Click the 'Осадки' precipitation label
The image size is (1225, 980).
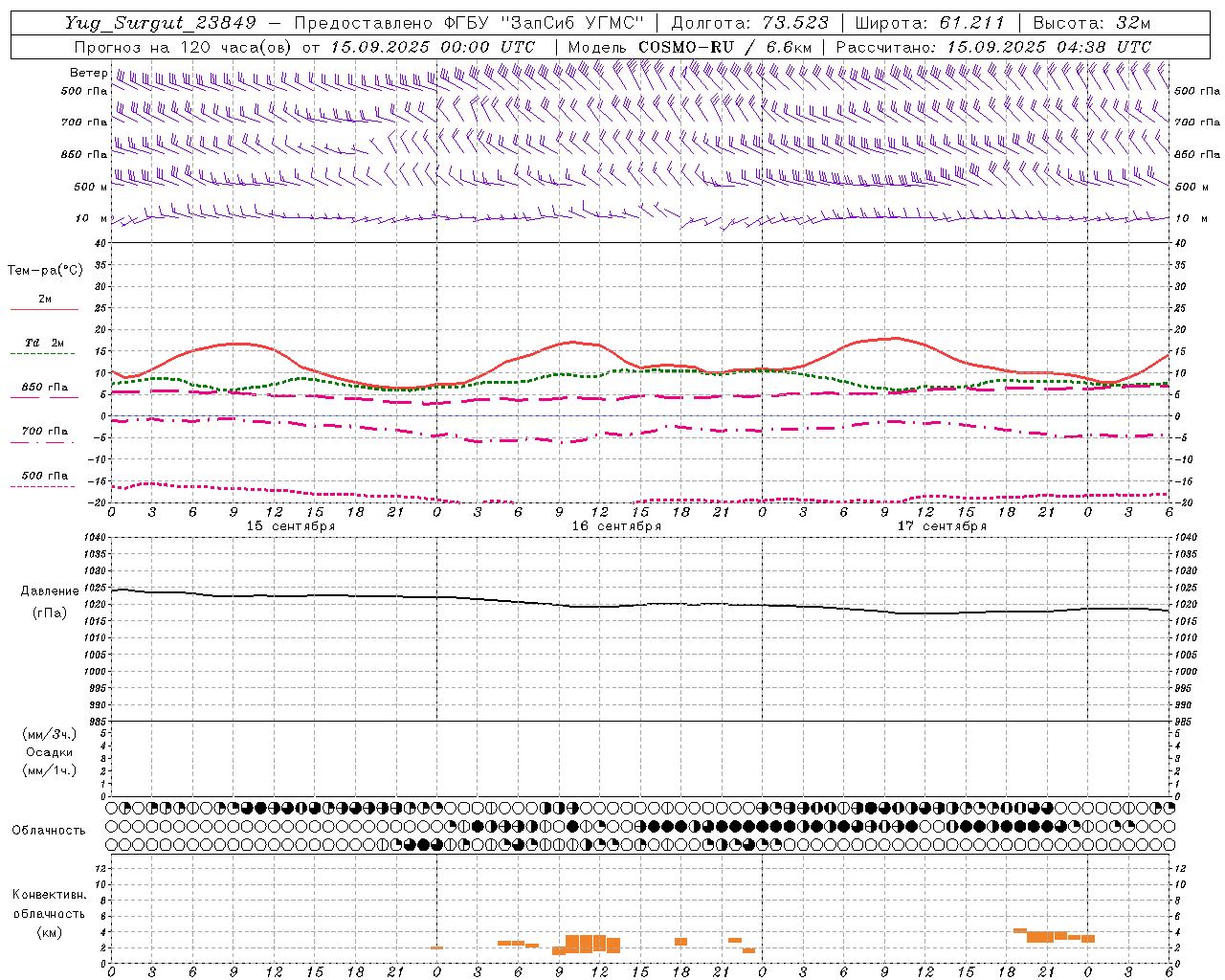click(x=49, y=752)
